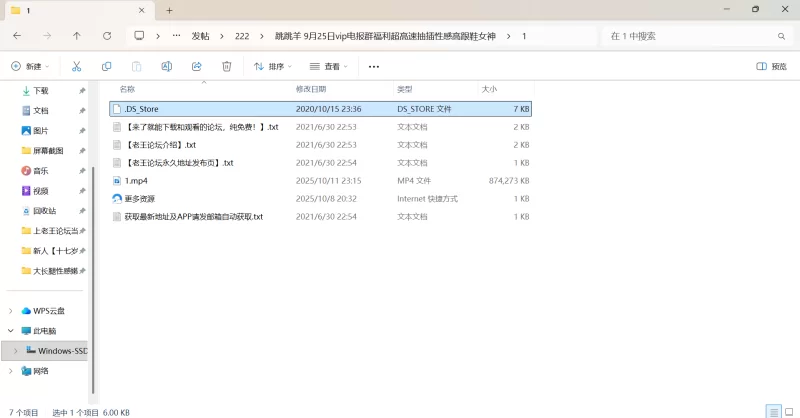800x418 pixels.
Task: Refresh the current folder view
Action: (107, 35)
